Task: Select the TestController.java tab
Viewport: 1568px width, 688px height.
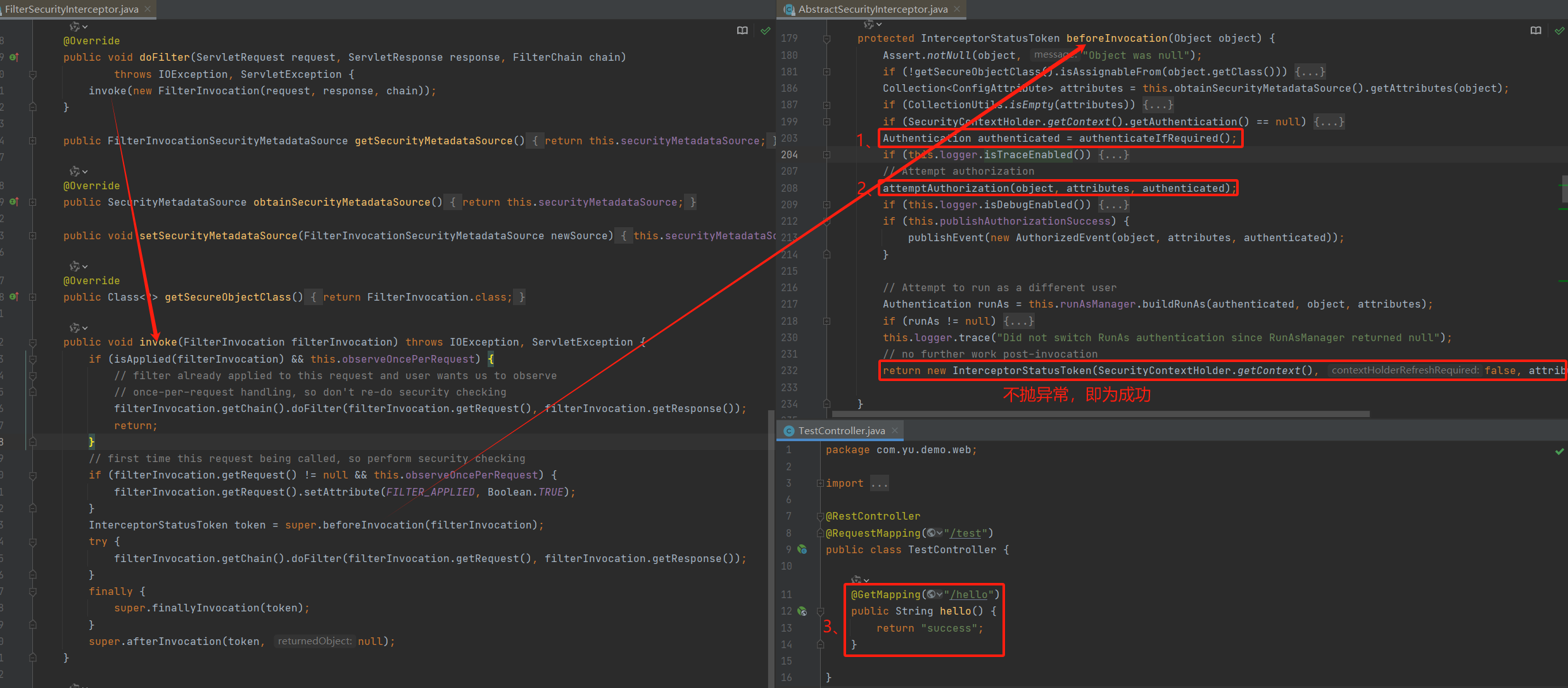Action: [841, 430]
